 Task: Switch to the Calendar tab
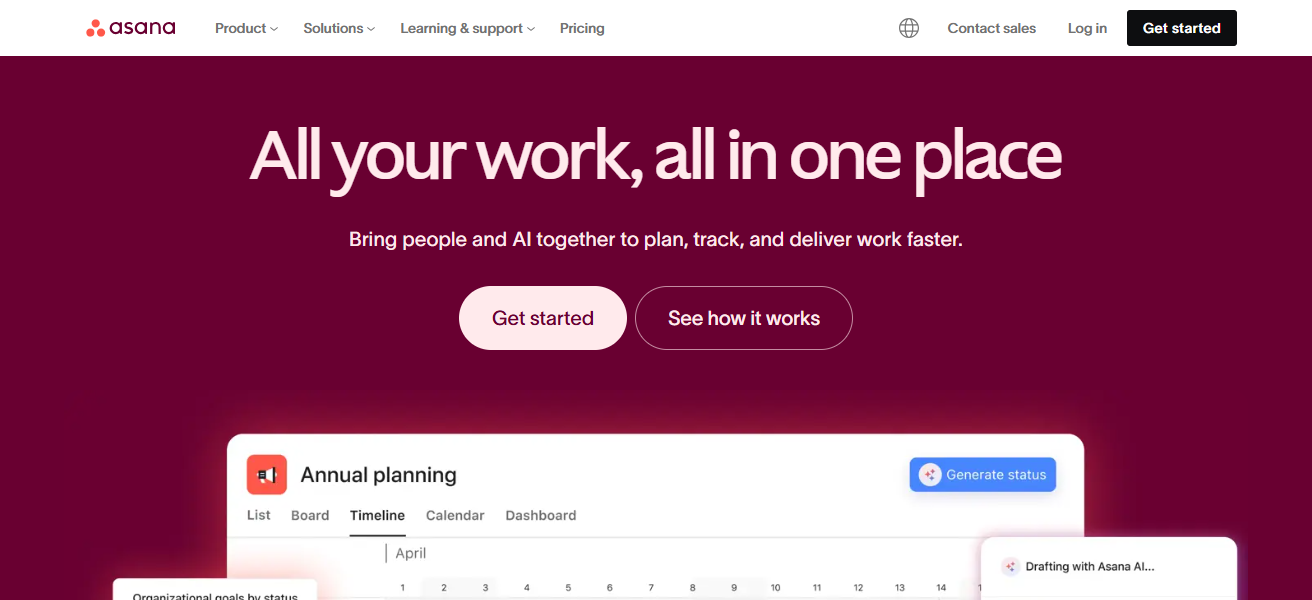(x=455, y=515)
